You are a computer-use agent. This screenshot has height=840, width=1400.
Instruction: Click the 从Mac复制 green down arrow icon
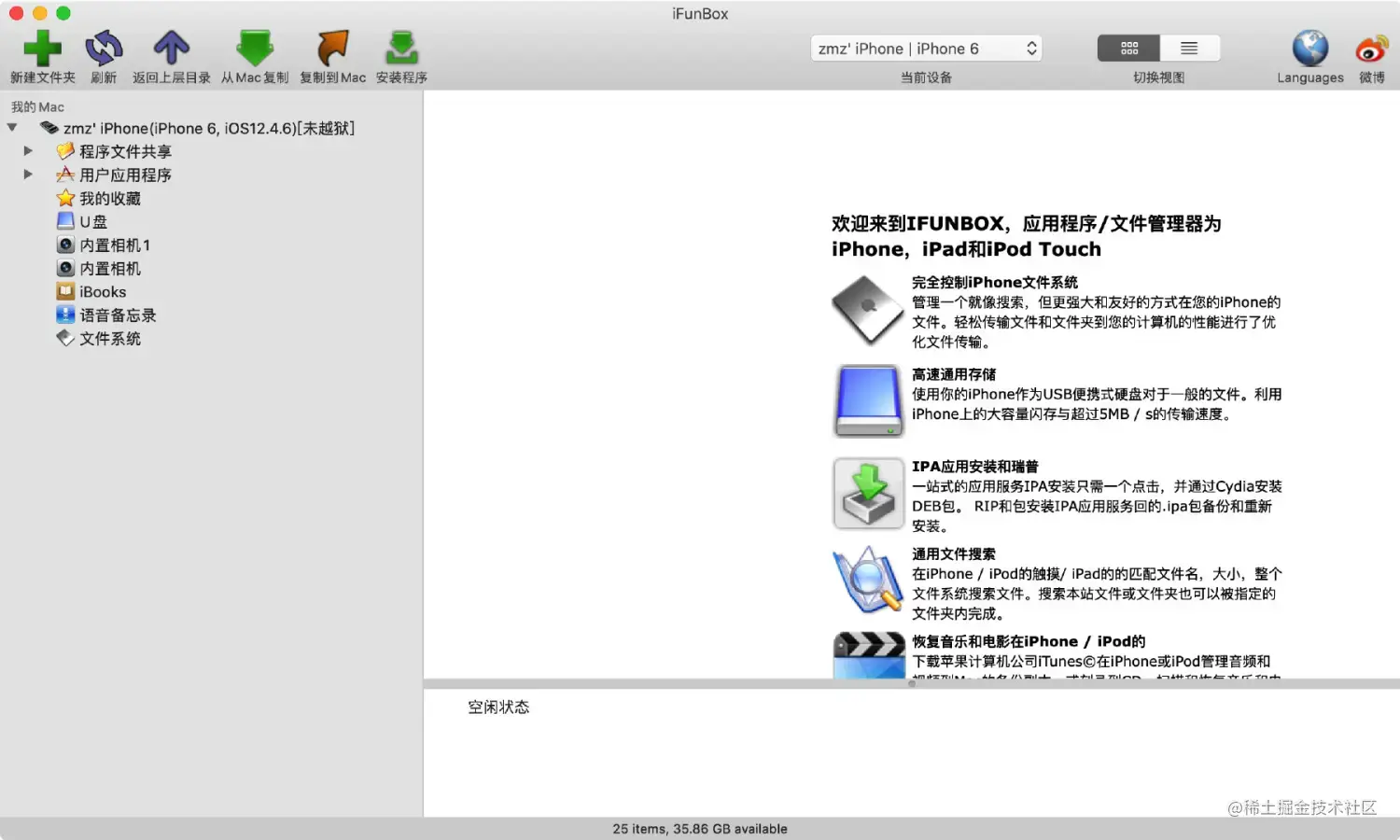coord(255,48)
